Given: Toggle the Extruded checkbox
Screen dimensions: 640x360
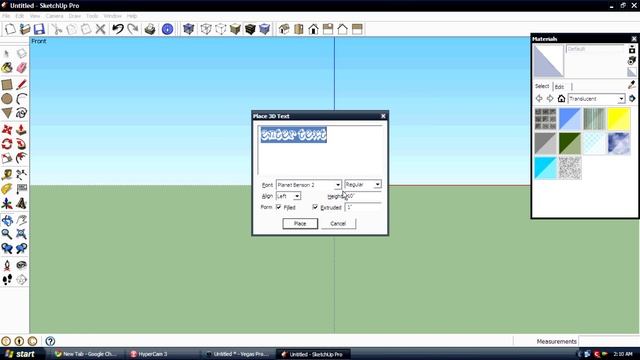Looking at the screenshot, I should tap(315, 207).
